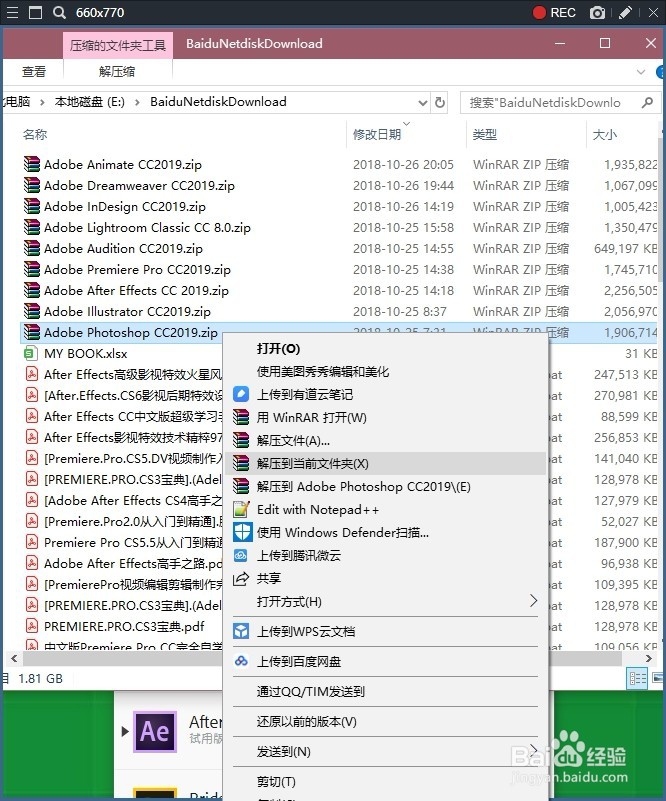Open the 压缩的文件夹工具 ribbon tab
The image size is (666, 801).
point(118,45)
